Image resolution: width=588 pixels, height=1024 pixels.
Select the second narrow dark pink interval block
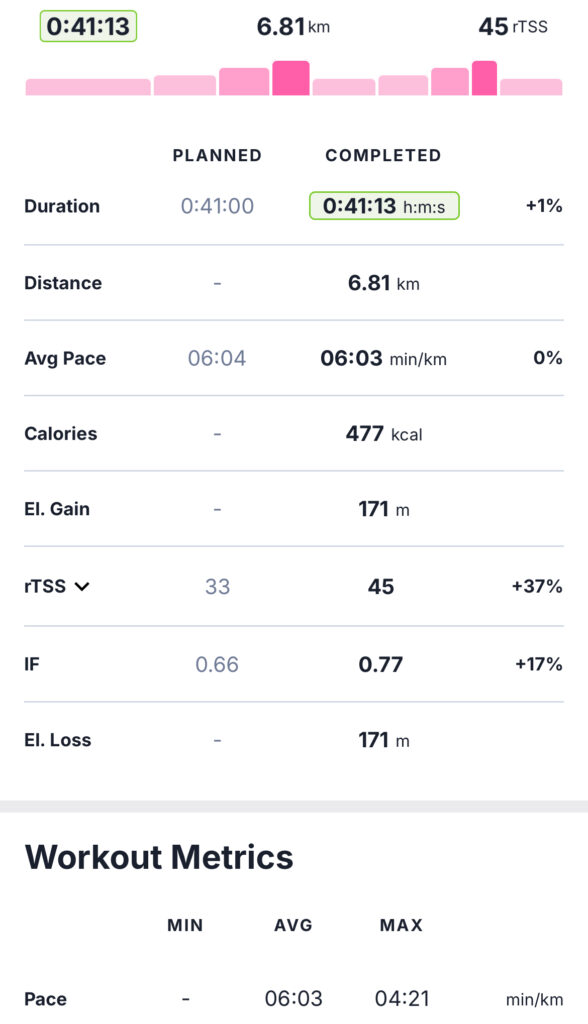tap(484, 78)
